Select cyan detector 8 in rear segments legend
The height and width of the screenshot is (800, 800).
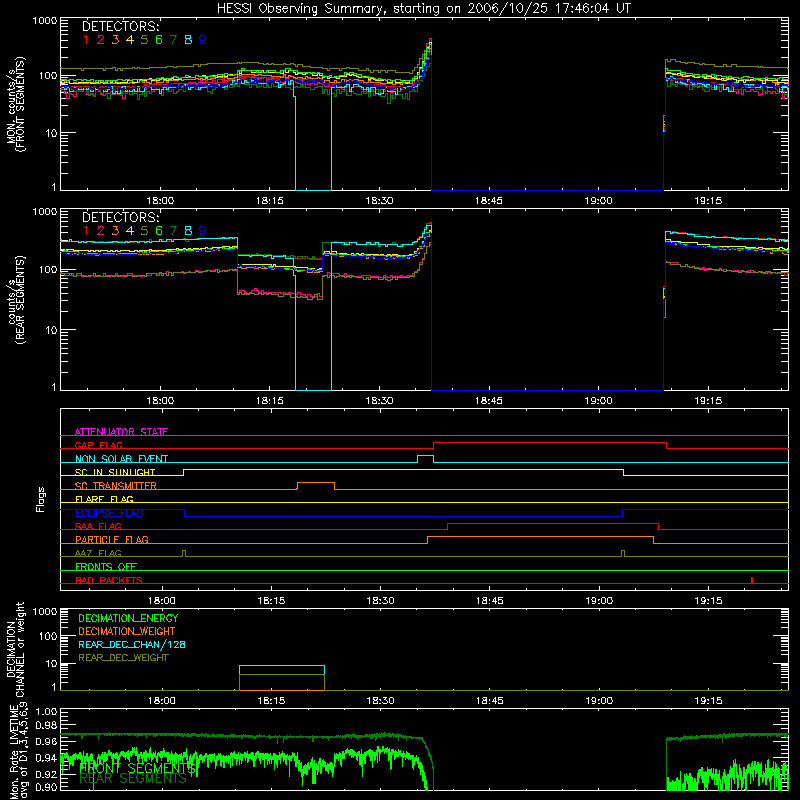pos(188,231)
